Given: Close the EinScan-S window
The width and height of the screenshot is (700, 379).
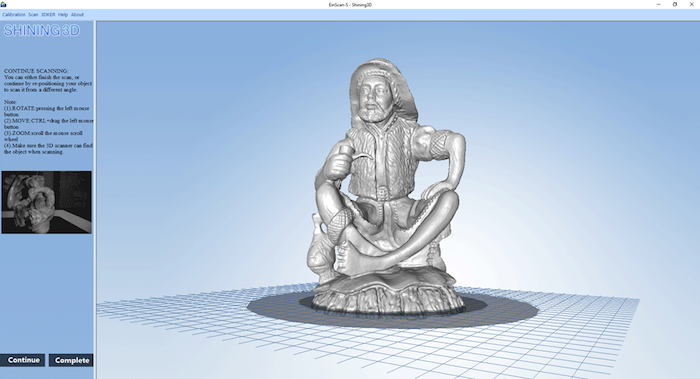Looking at the screenshot, I should [692, 4].
